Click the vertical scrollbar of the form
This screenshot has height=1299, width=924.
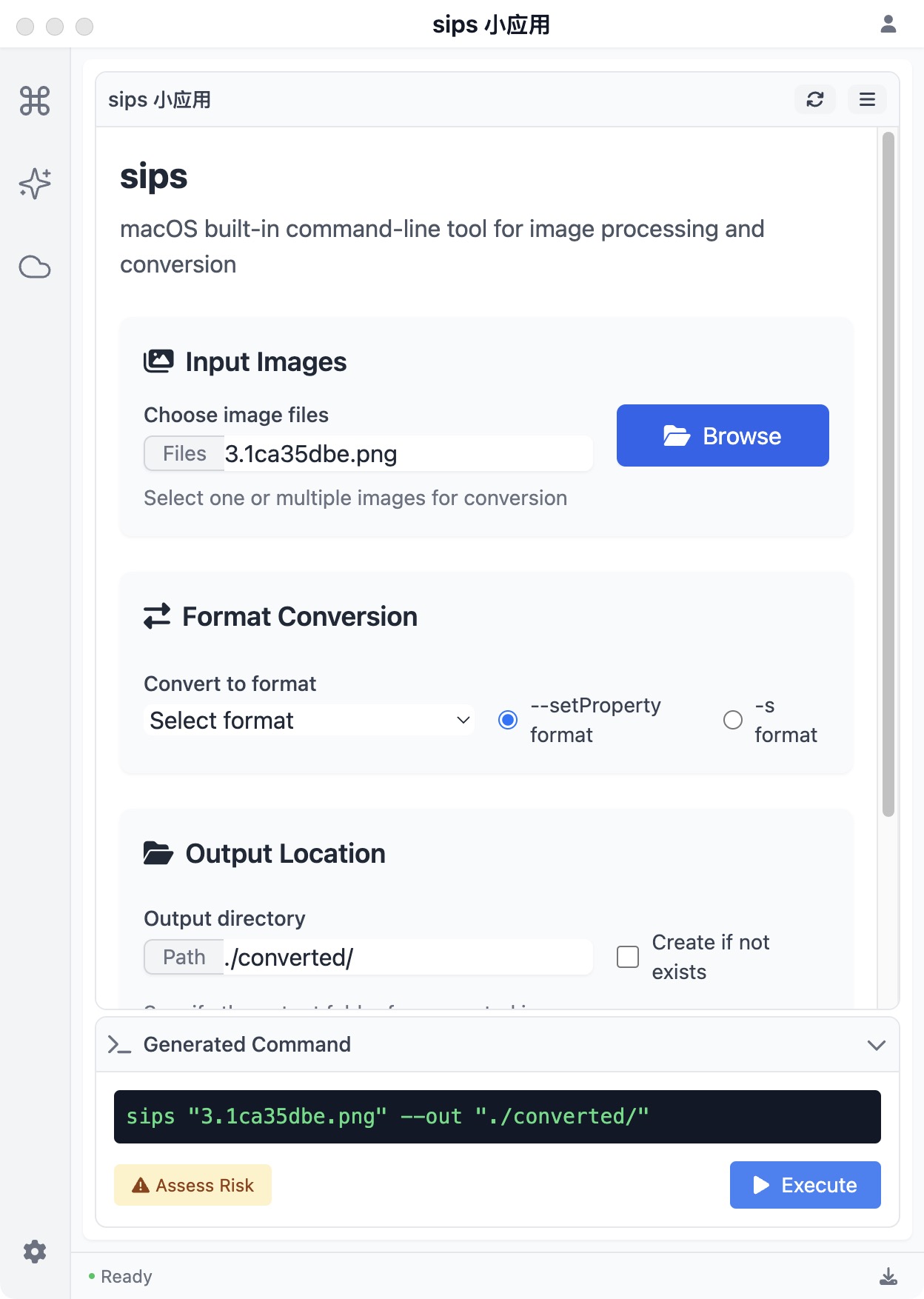click(888, 474)
